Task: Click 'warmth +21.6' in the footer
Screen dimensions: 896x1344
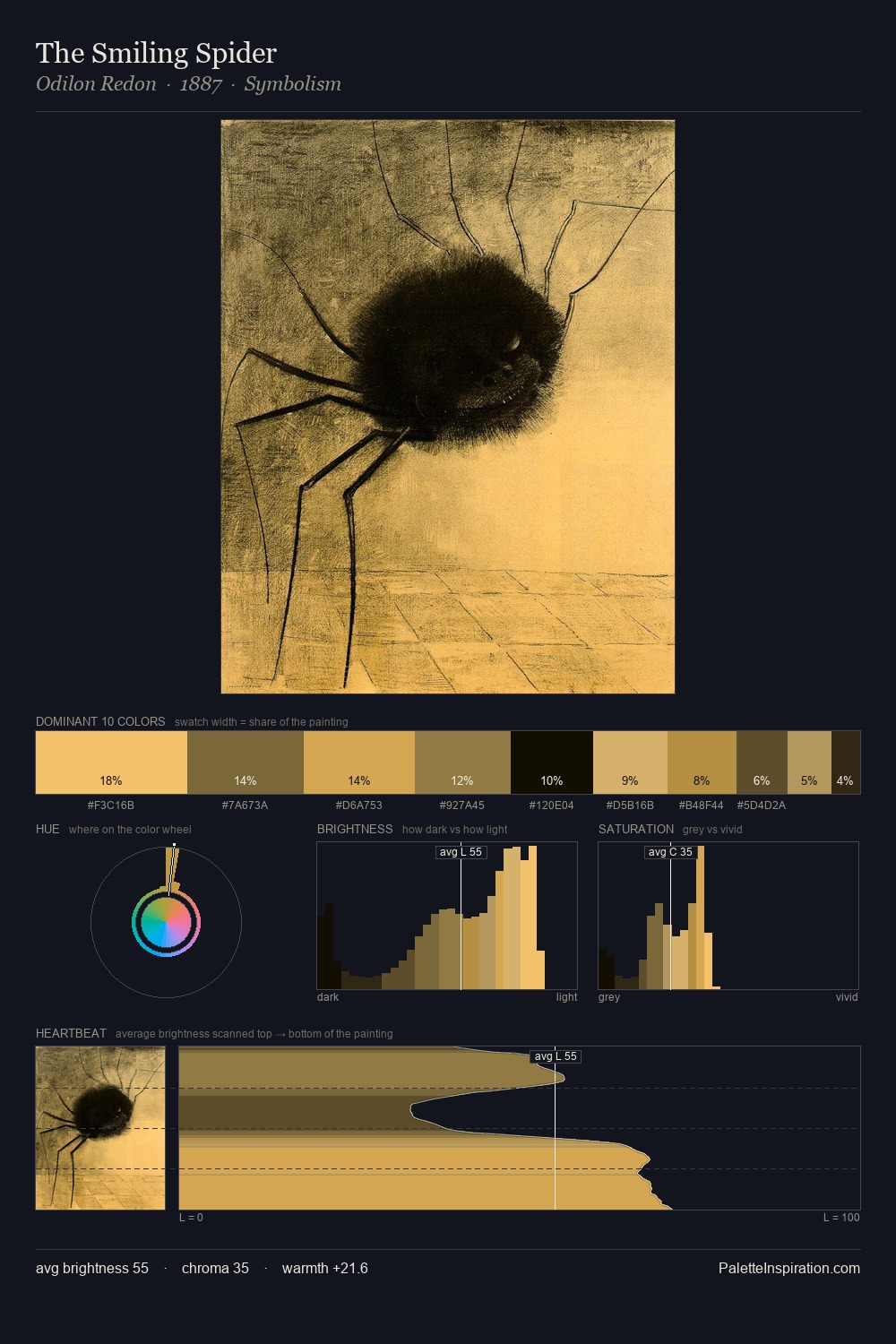Action: click(x=325, y=1269)
